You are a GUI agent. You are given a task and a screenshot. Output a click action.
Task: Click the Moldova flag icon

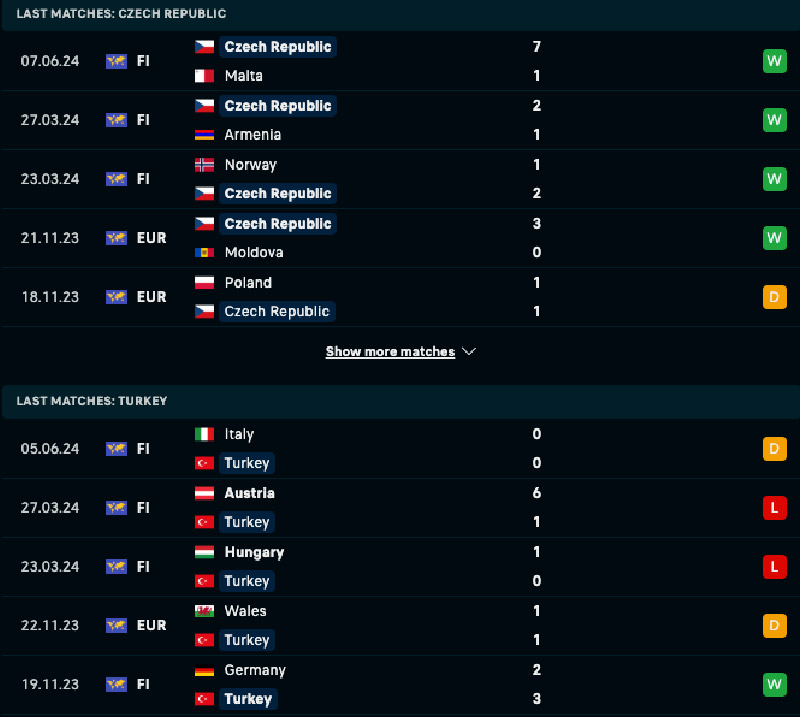(204, 253)
